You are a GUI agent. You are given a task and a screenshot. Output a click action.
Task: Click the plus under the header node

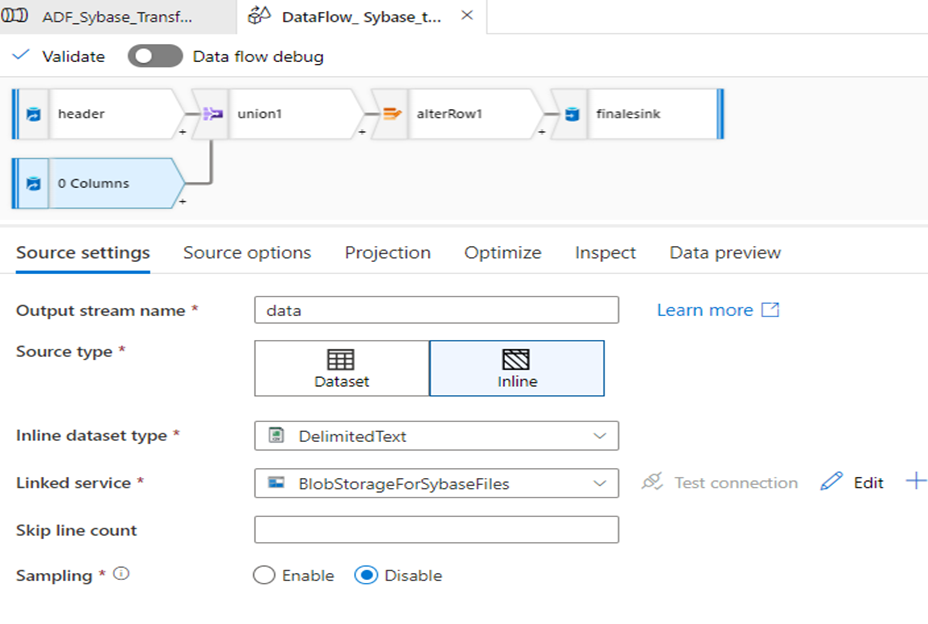[x=183, y=131]
